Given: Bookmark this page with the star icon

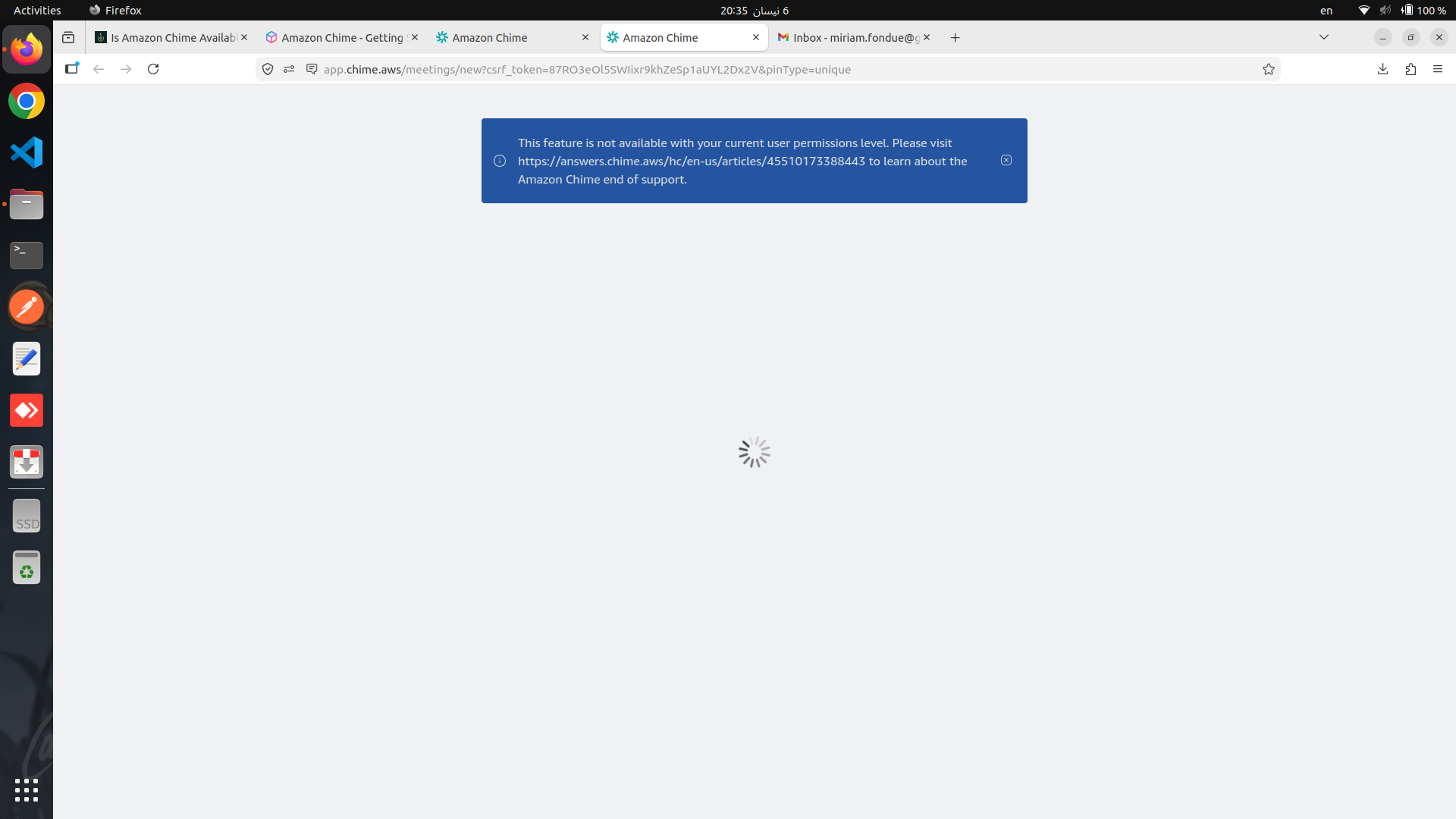Looking at the screenshot, I should point(1268,69).
